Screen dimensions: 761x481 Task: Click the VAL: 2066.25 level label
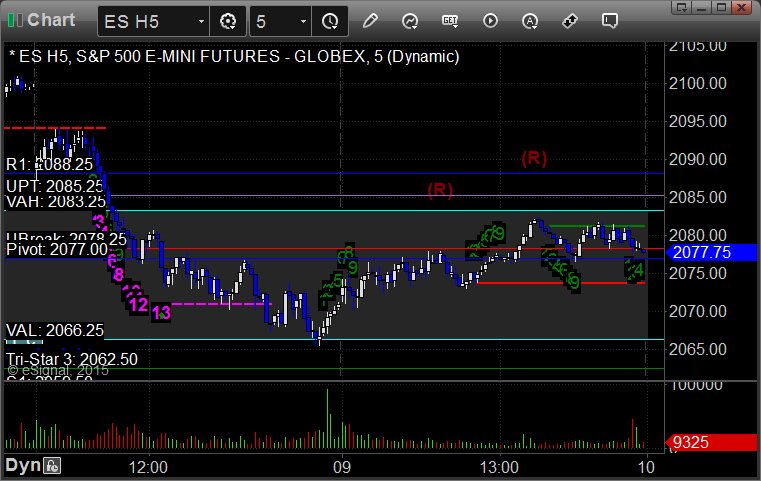click(55, 331)
